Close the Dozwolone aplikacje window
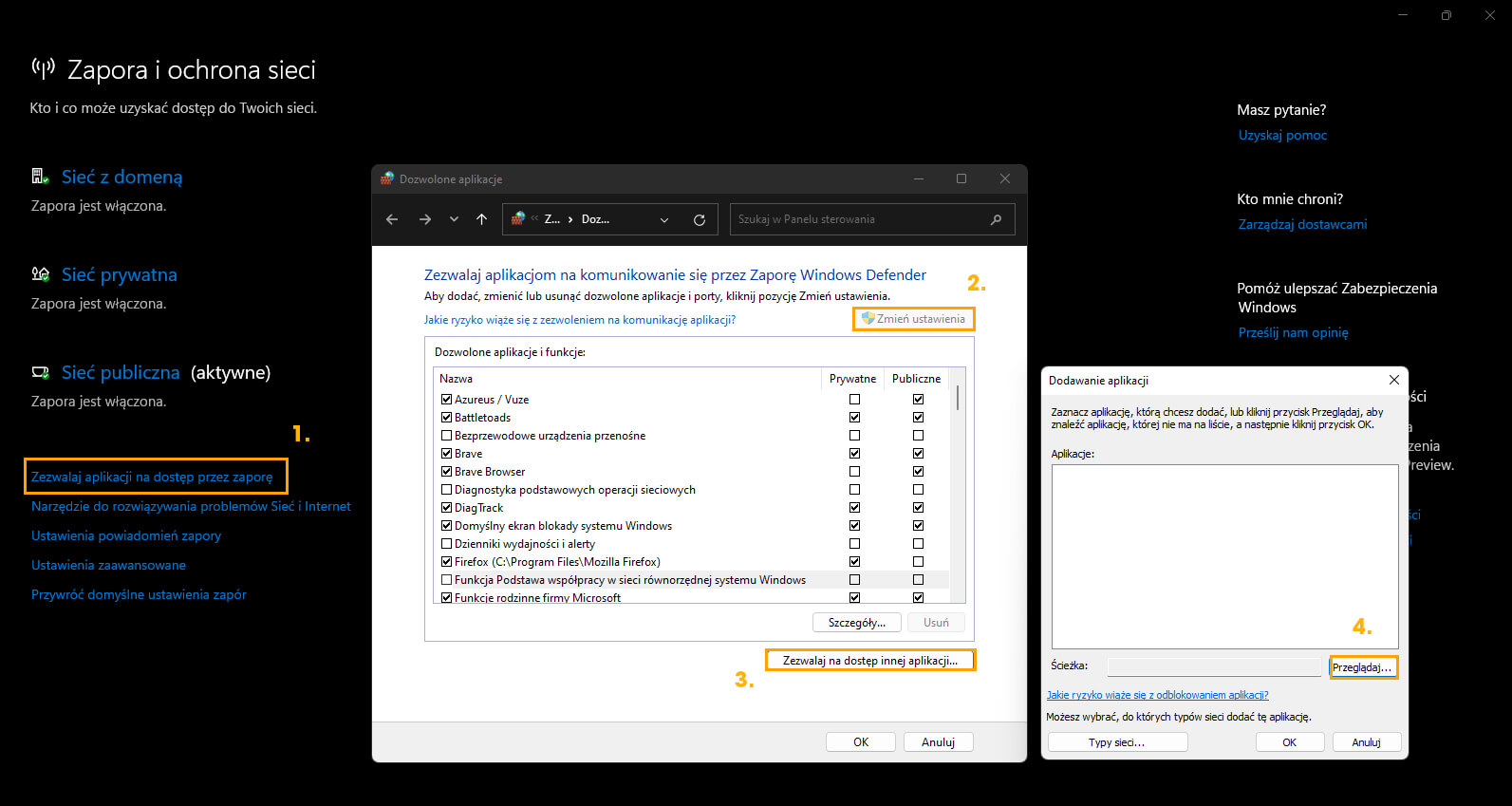This screenshot has height=806, width=1512. [1005, 178]
